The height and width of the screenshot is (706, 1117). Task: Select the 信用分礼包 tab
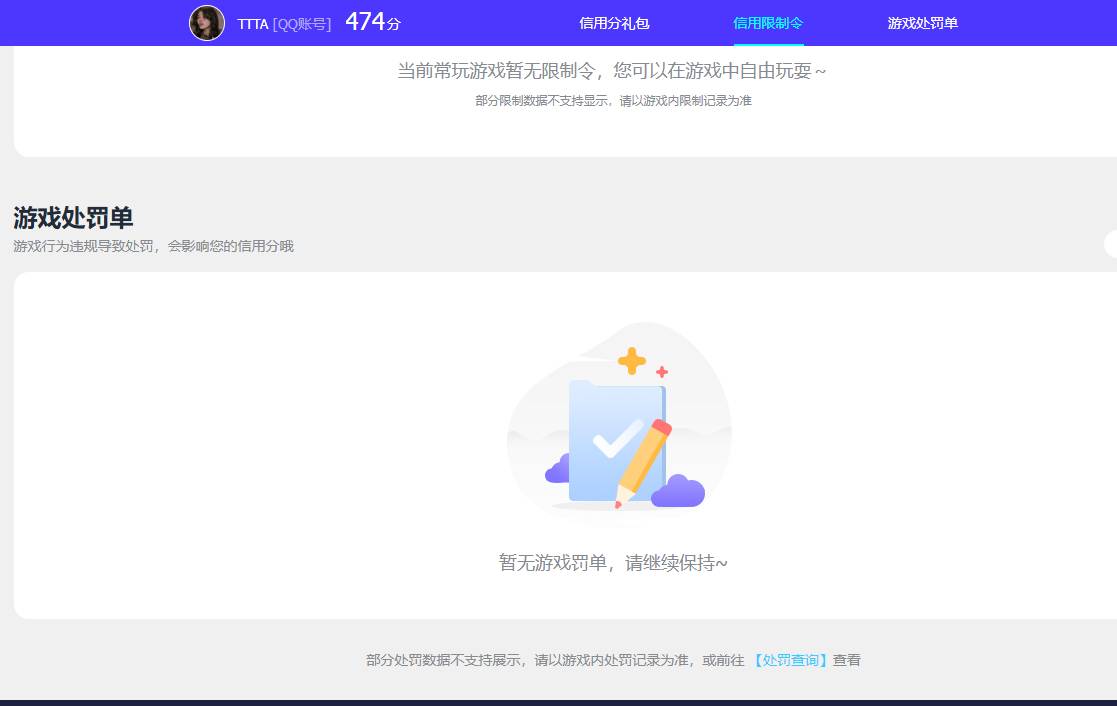615,23
